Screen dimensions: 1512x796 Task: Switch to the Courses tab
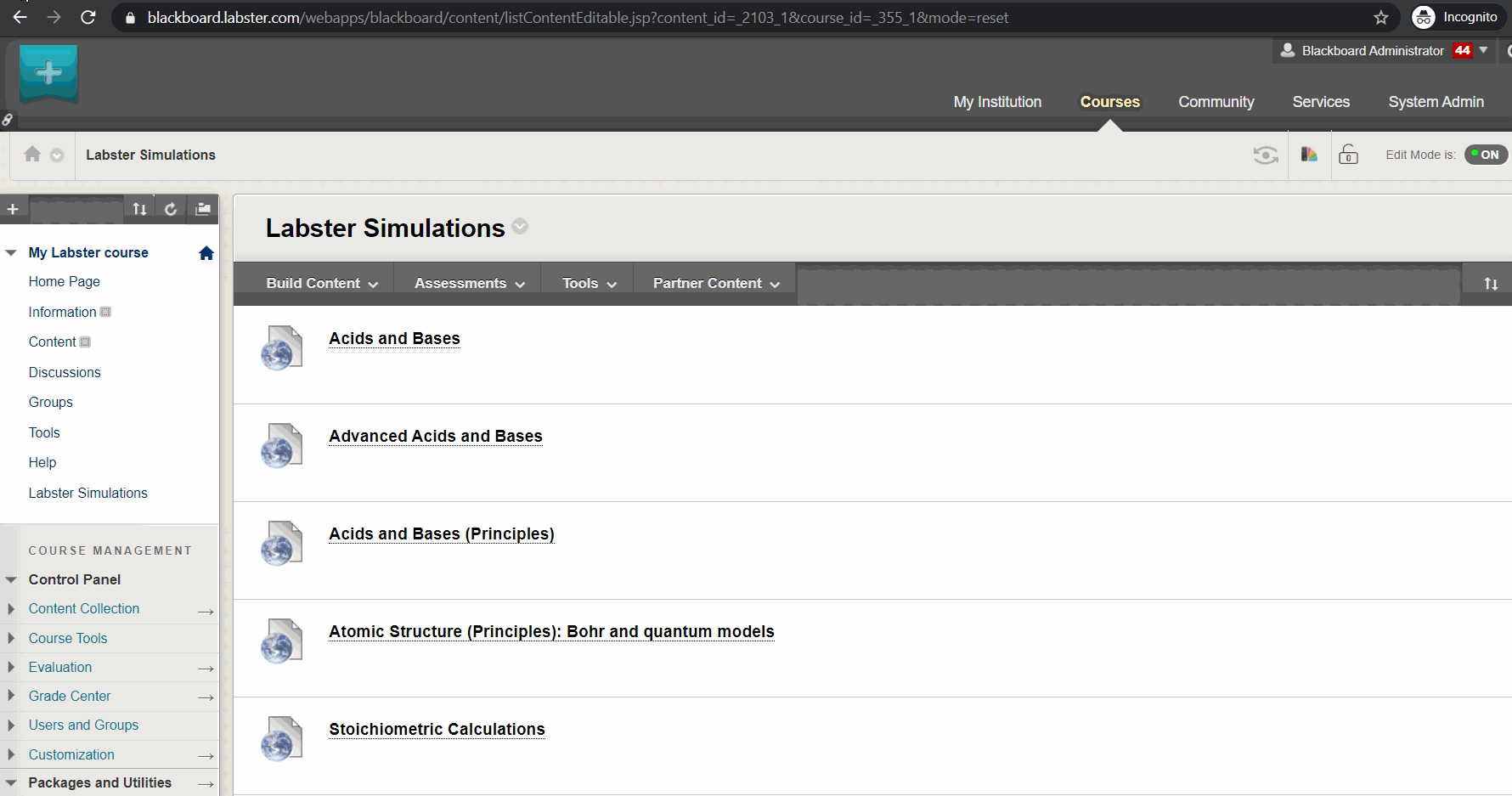1109,102
